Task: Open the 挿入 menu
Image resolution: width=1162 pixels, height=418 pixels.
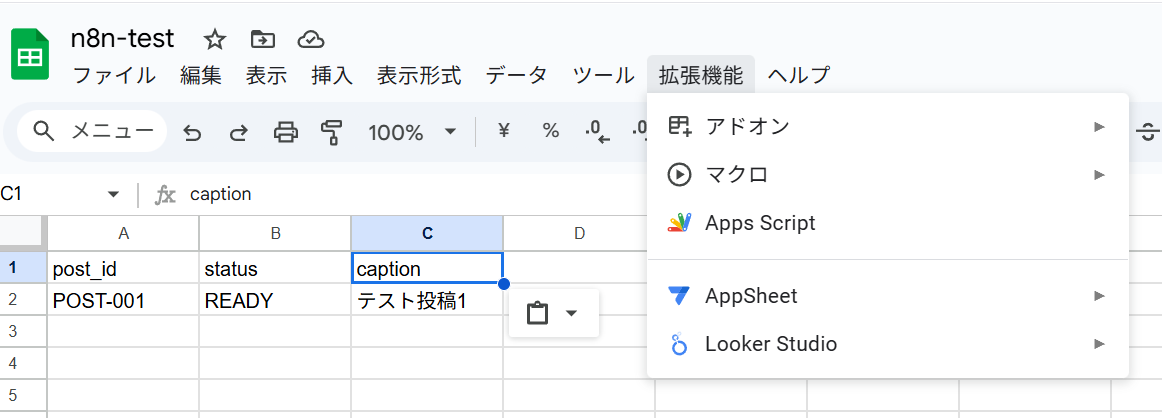Action: [332, 75]
